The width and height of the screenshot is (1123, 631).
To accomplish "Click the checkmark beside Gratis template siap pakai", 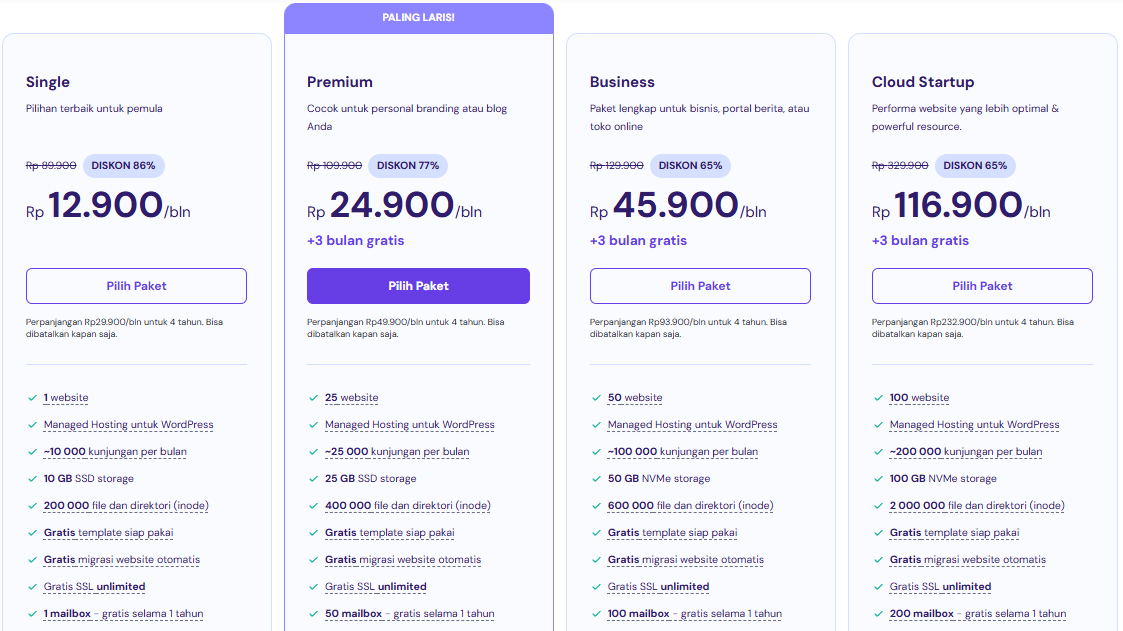I will (31, 532).
